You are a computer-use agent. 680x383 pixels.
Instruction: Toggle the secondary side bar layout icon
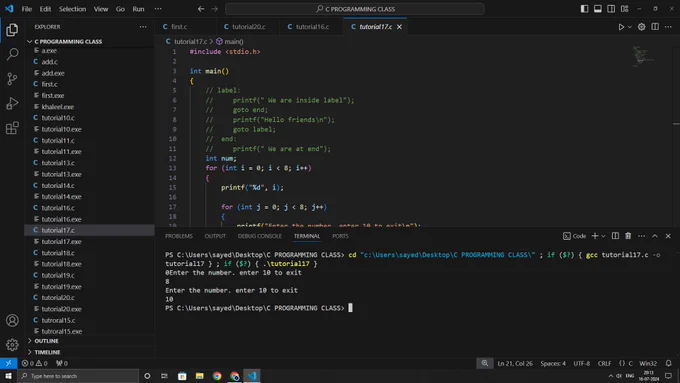[611, 9]
